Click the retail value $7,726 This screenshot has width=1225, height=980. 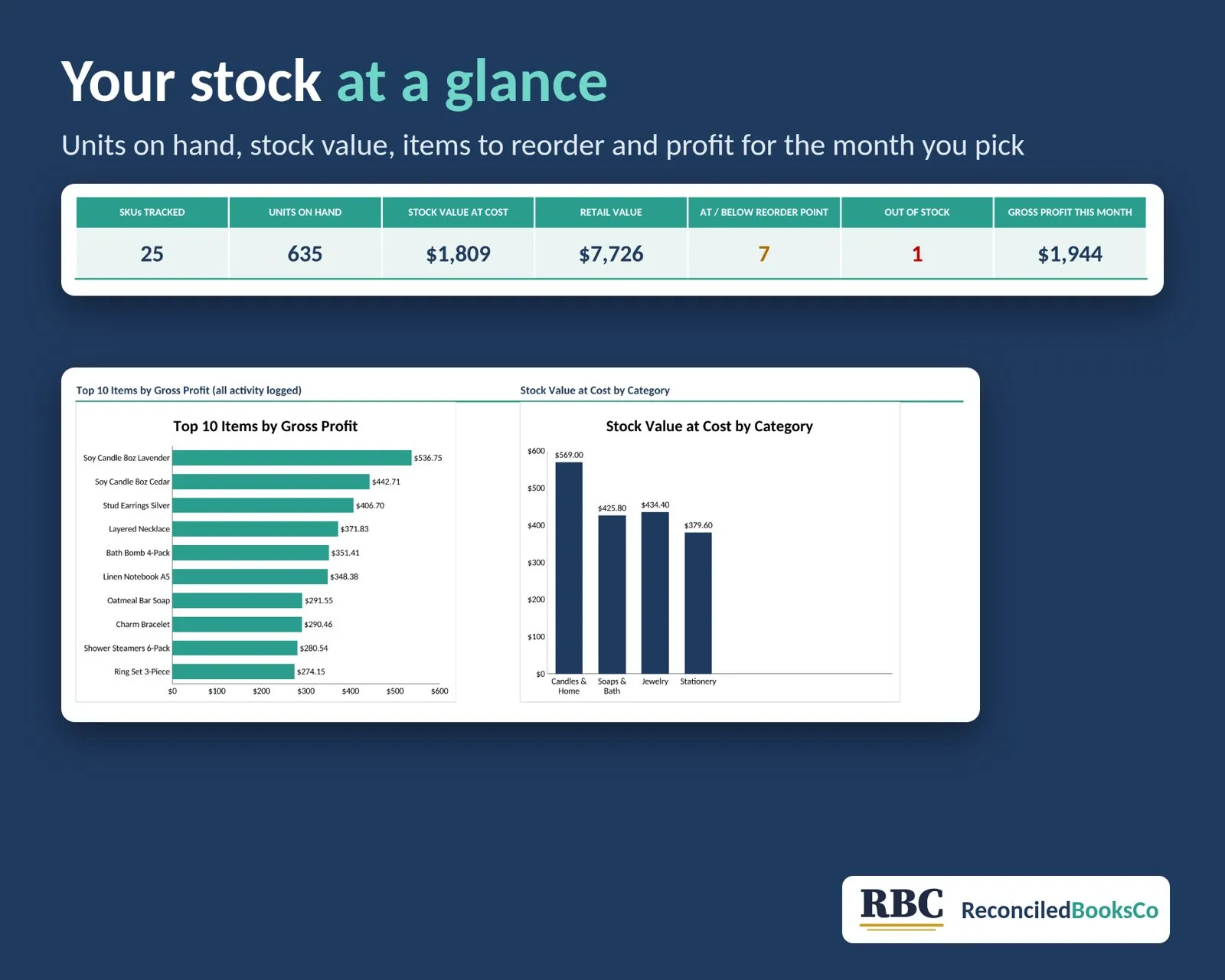tap(611, 254)
